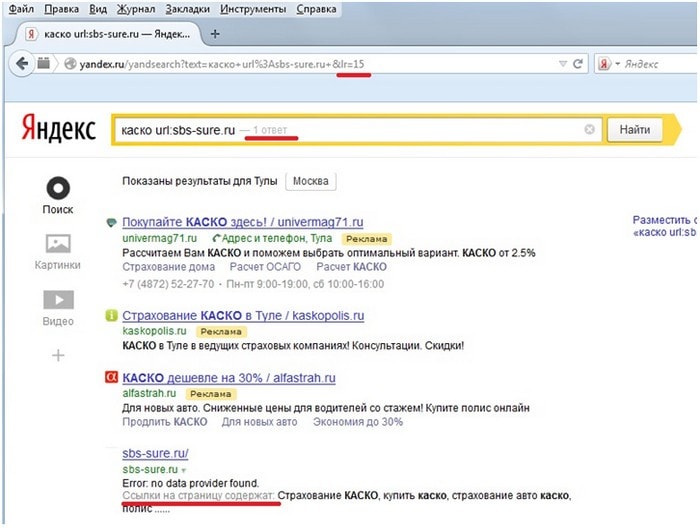Open address bar history dropdown arrow
Screen dimensions: 700x530
[563, 64]
